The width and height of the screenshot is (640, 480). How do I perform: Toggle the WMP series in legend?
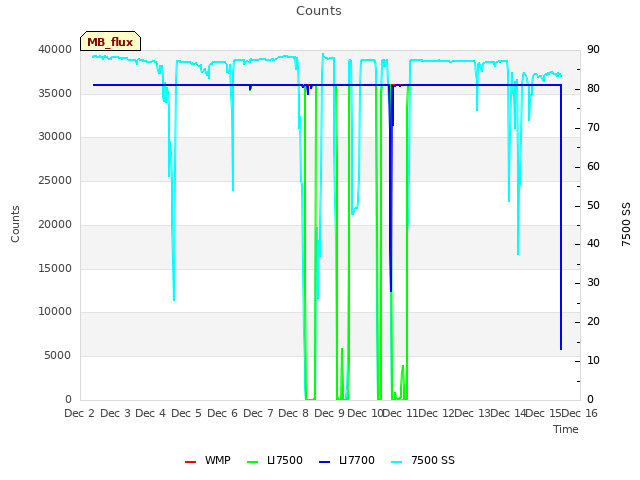(208, 460)
